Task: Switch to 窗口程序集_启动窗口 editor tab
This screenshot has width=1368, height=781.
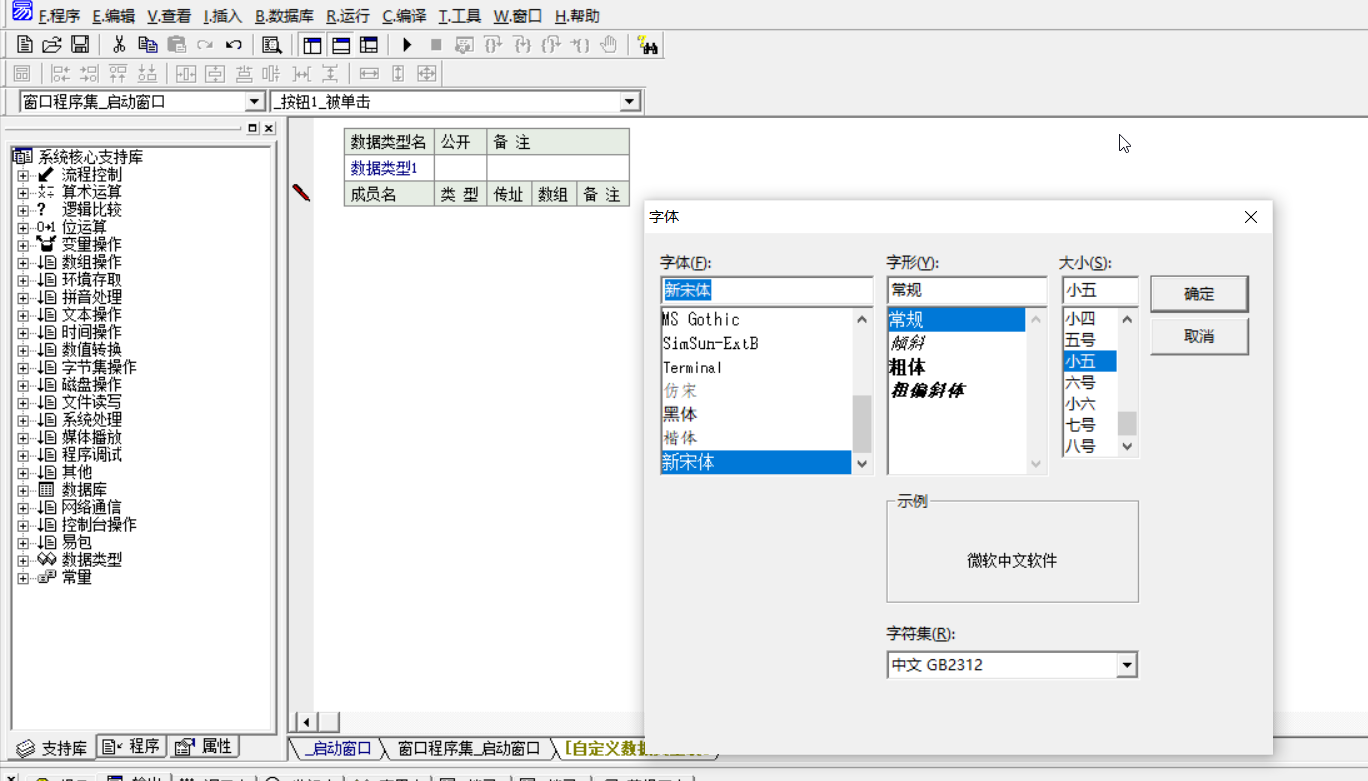Action: pos(468,748)
